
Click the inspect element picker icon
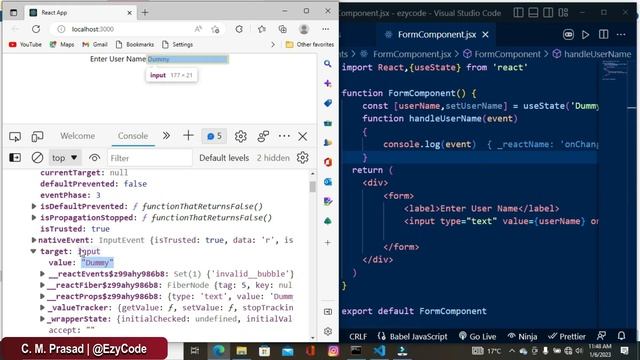tap(15, 136)
